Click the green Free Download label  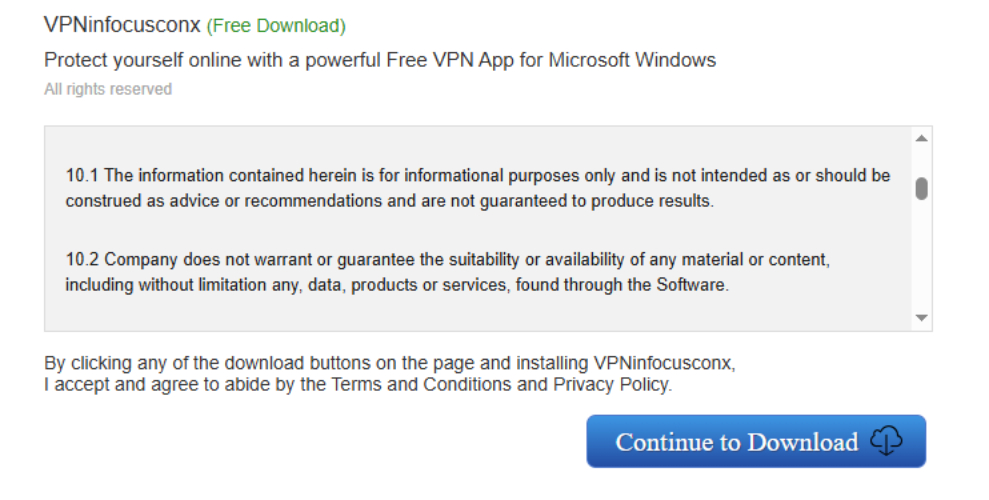point(276,26)
